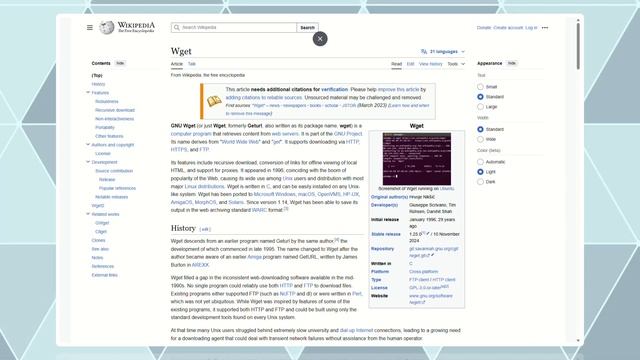Open the three-dot personal tools menu

[x=545, y=28]
